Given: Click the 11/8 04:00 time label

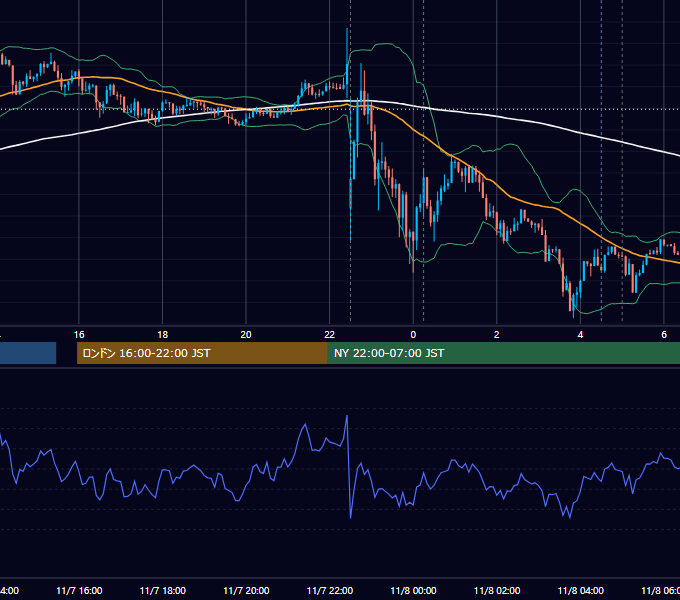Looking at the screenshot, I should pyautogui.click(x=580, y=590).
